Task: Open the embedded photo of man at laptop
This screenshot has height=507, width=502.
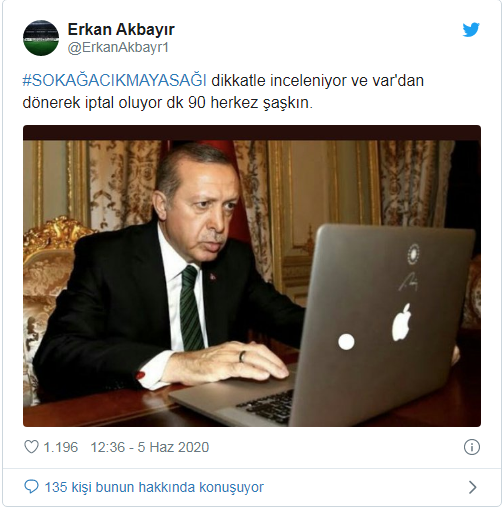Action: coord(252,276)
